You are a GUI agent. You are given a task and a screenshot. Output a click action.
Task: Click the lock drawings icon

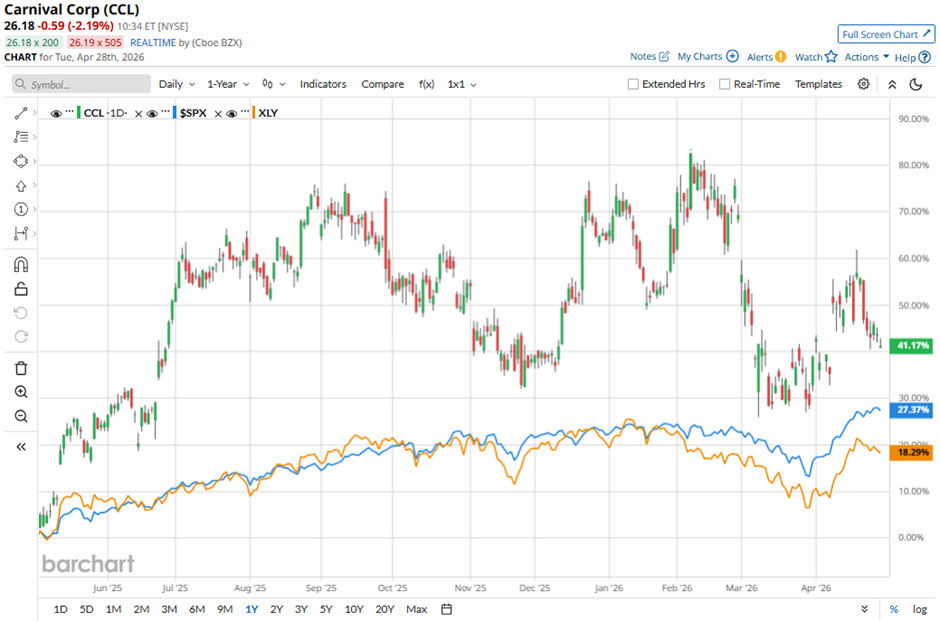pyautogui.click(x=21, y=290)
